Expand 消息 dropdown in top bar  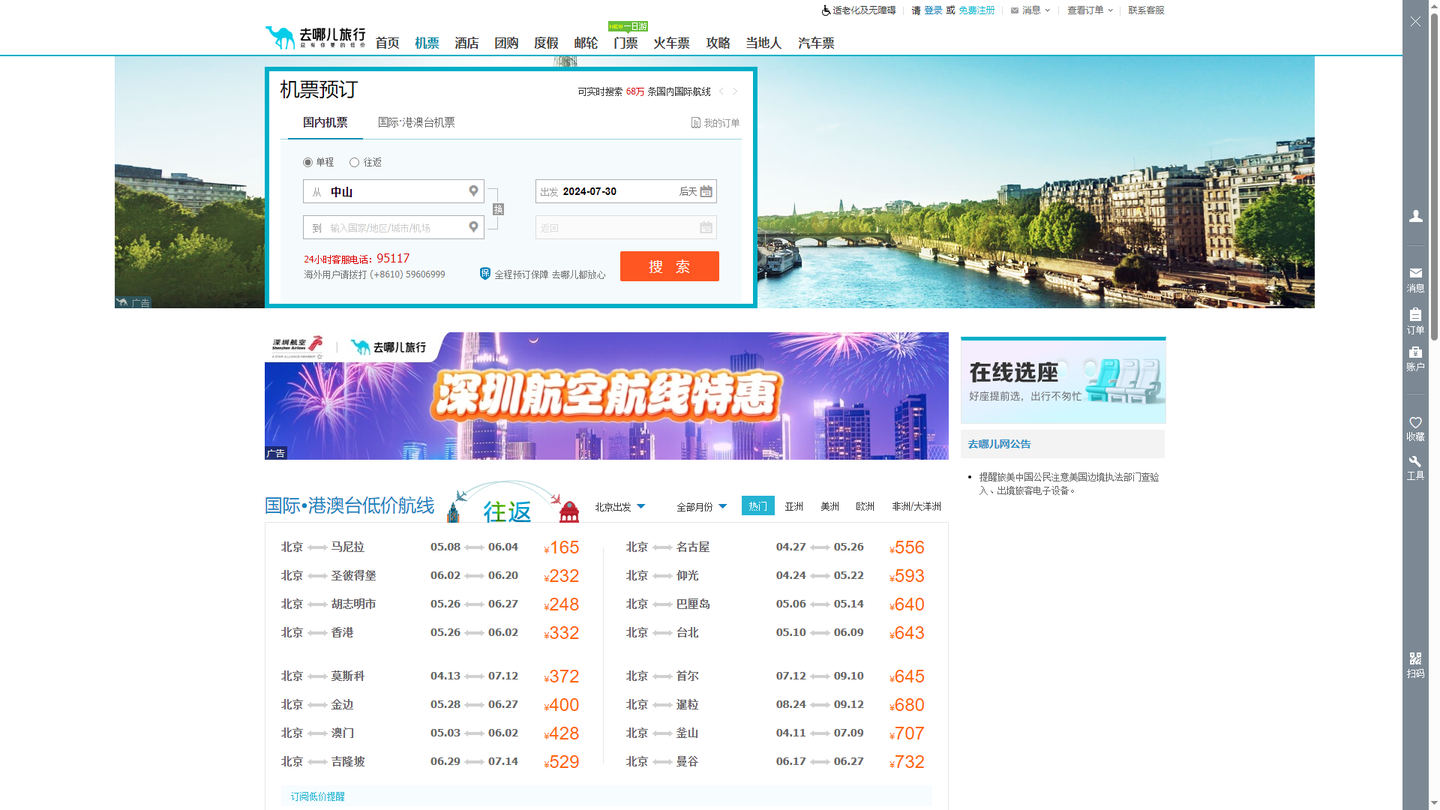pos(1031,10)
